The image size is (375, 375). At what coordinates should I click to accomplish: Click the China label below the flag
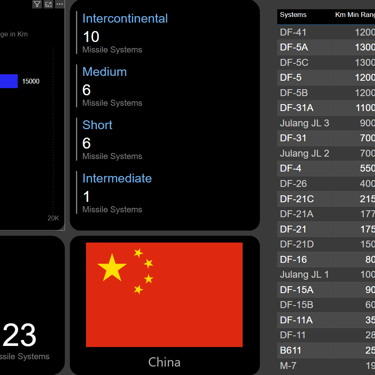click(x=164, y=362)
